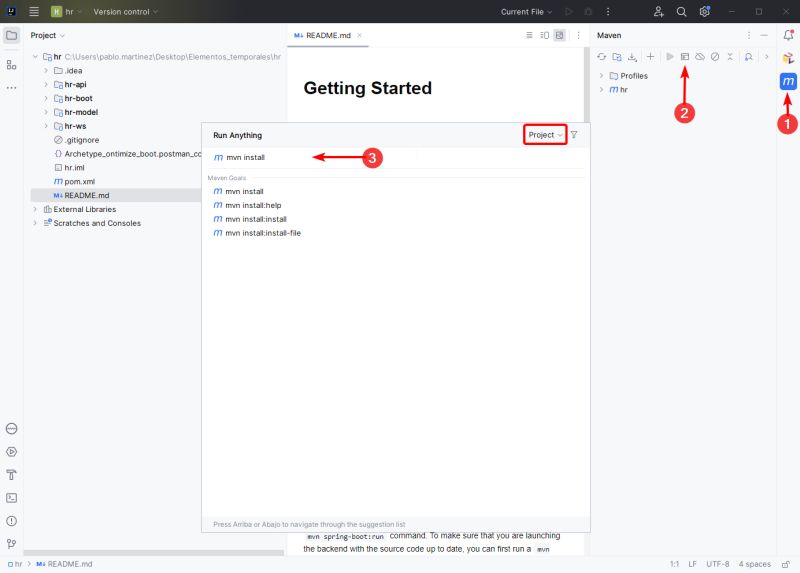The image size is (800, 573).
Task: Open the main hamburger menu
Action: coord(34,11)
